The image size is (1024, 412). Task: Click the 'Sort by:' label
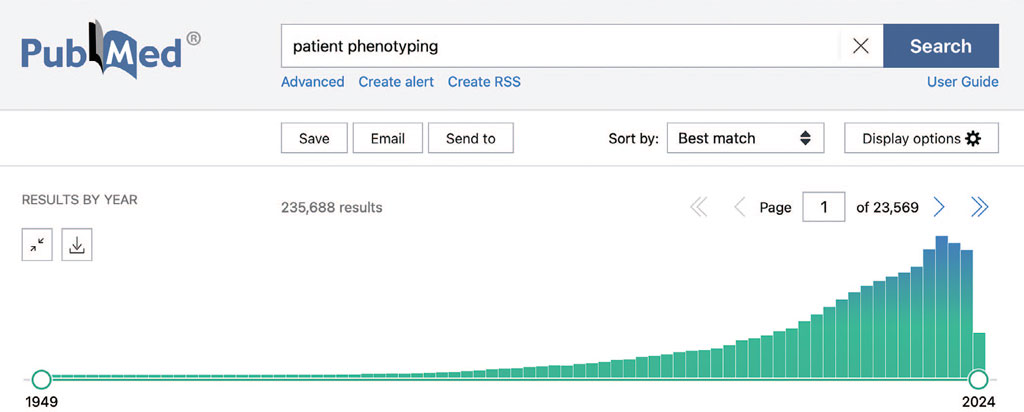633,138
